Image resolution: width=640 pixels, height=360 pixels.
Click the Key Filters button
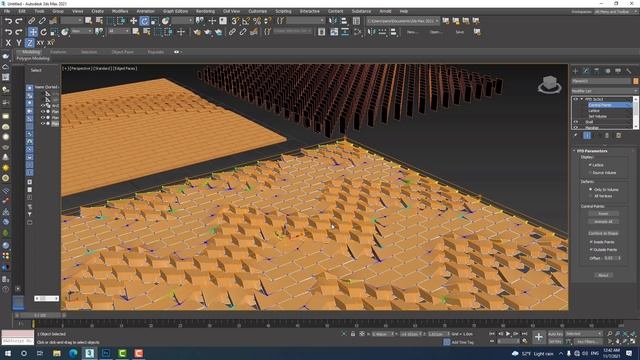click(588, 341)
